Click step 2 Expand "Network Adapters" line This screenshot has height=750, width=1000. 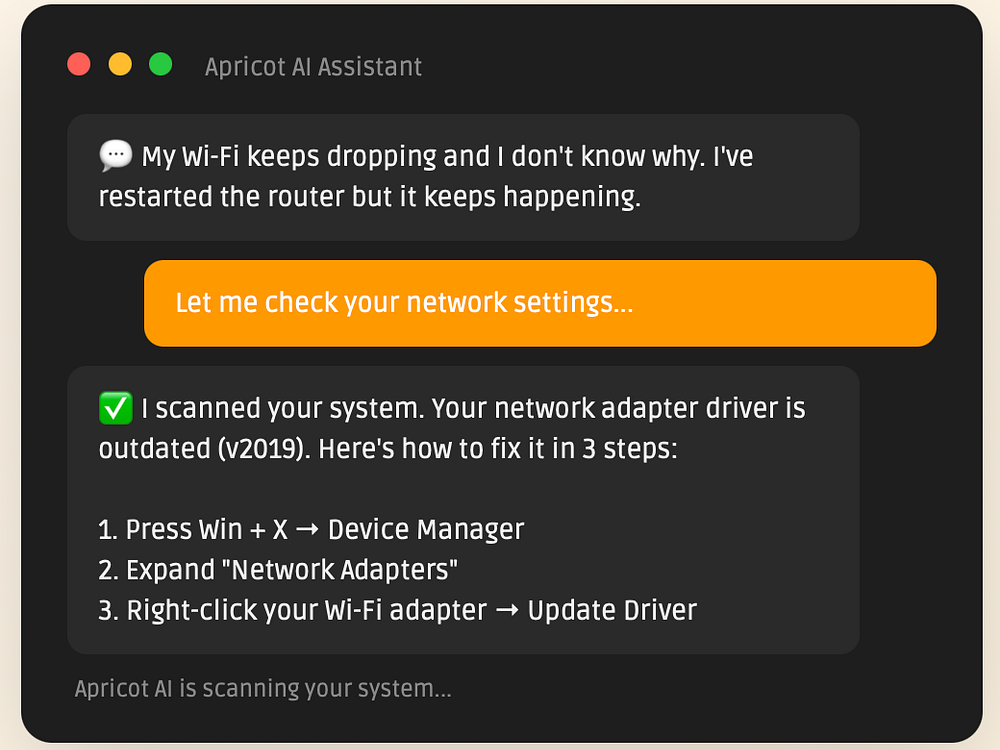(278, 570)
